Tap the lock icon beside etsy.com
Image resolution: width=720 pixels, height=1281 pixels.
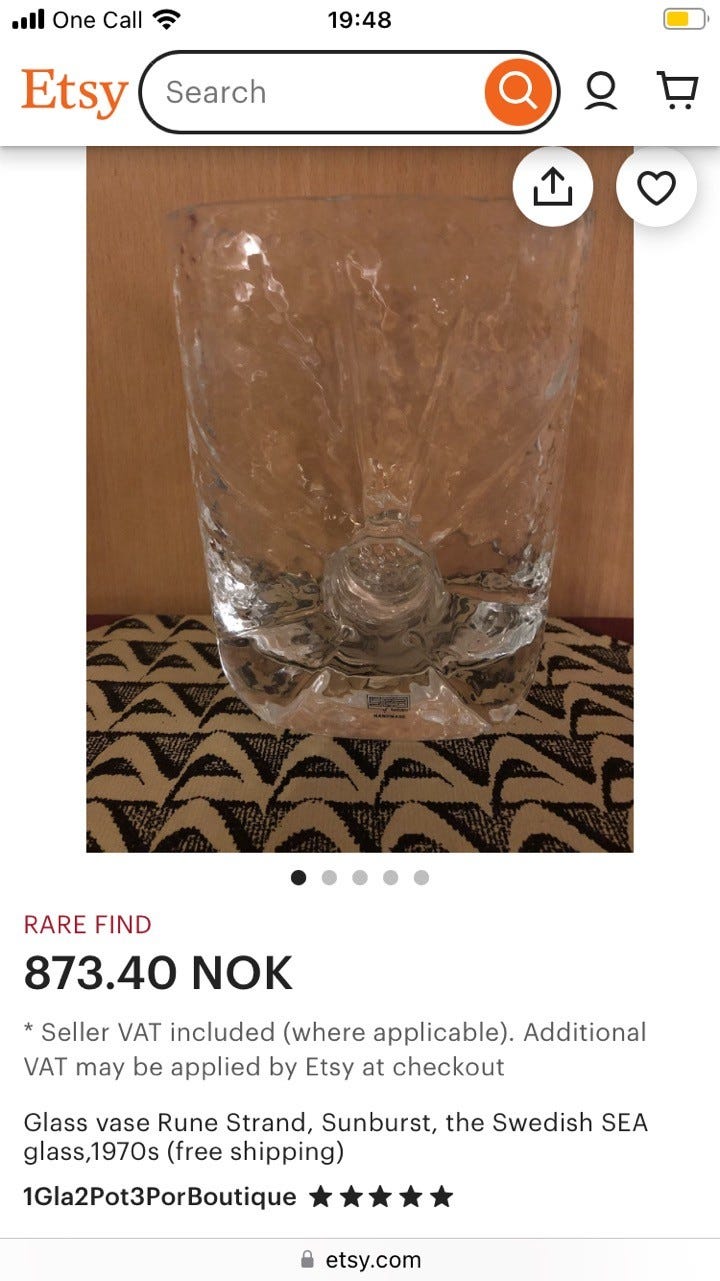308,1260
